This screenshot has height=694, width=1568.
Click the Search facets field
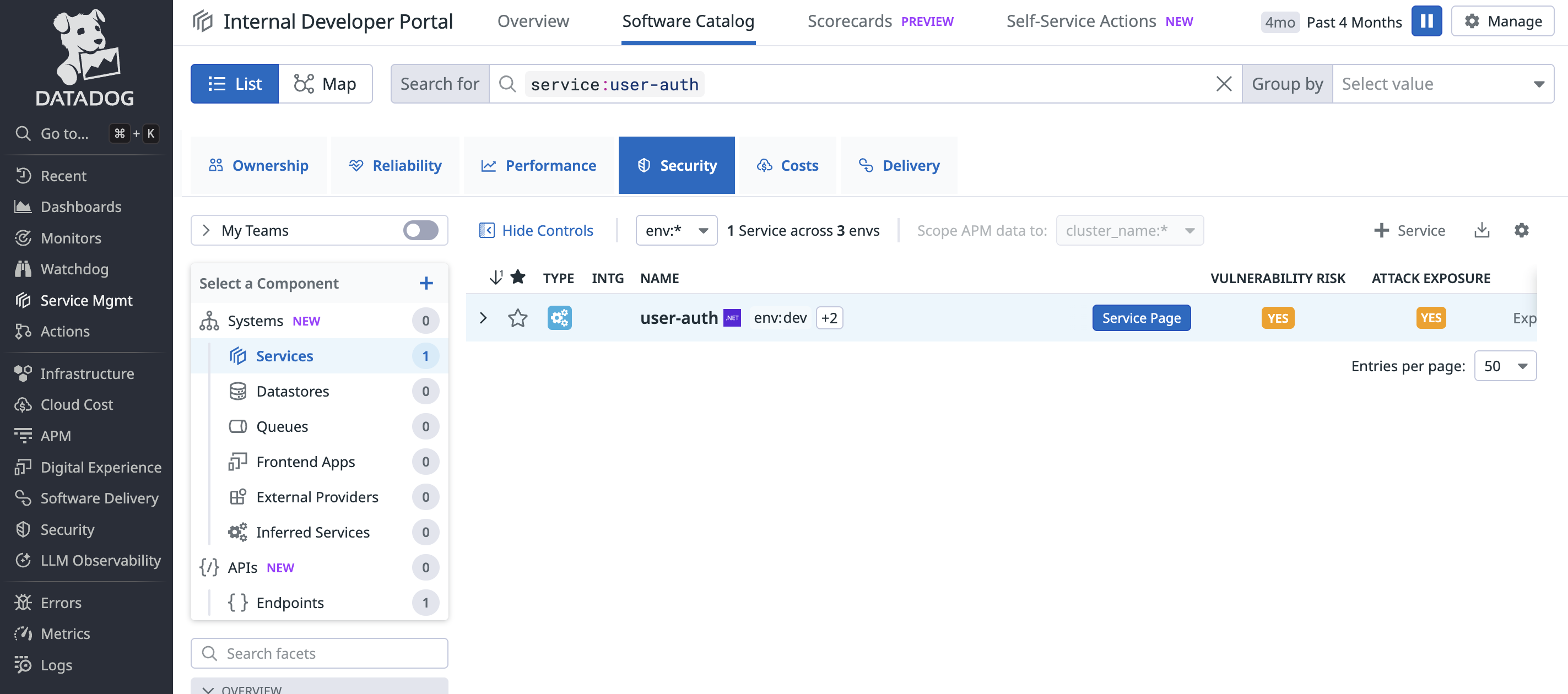pyautogui.click(x=320, y=653)
